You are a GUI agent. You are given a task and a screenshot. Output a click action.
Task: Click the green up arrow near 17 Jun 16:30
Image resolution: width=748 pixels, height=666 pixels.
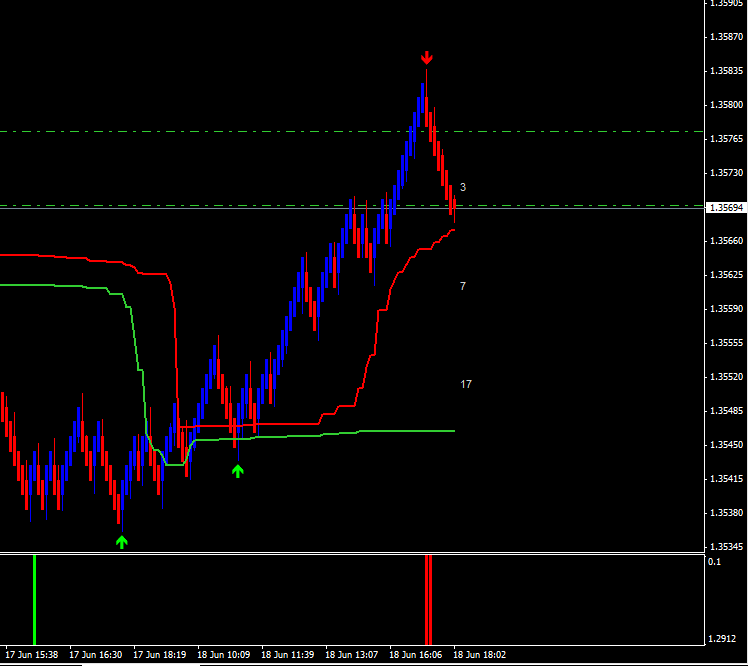click(122, 542)
